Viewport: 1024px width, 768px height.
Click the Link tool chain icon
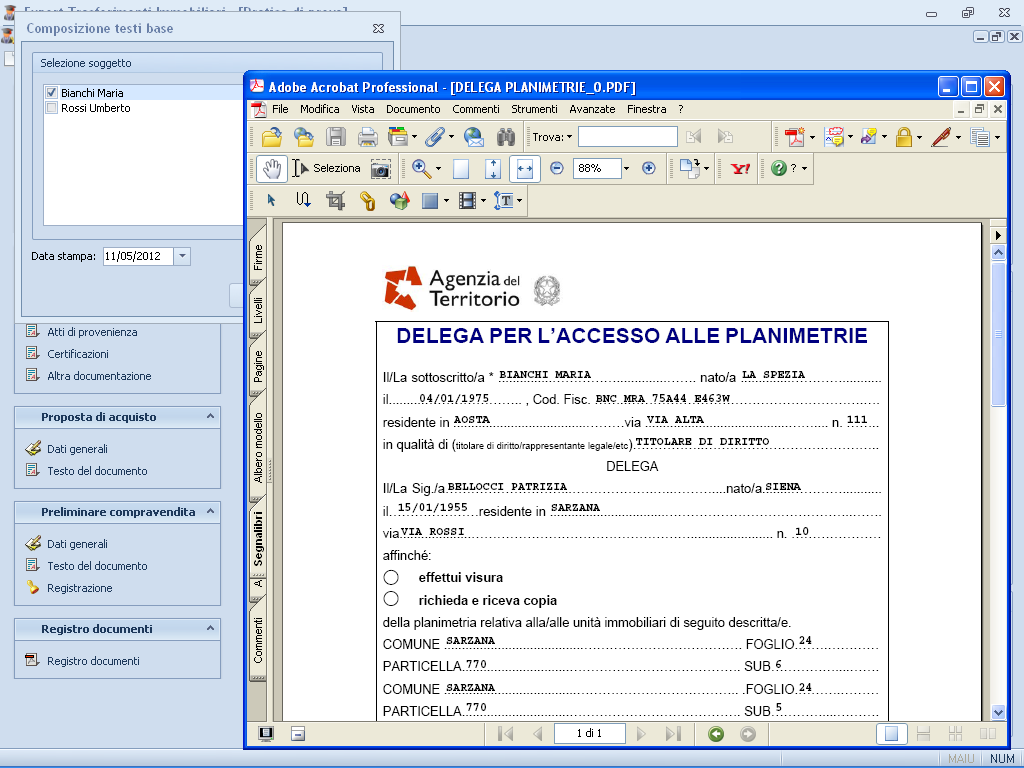[x=368, y=201]
